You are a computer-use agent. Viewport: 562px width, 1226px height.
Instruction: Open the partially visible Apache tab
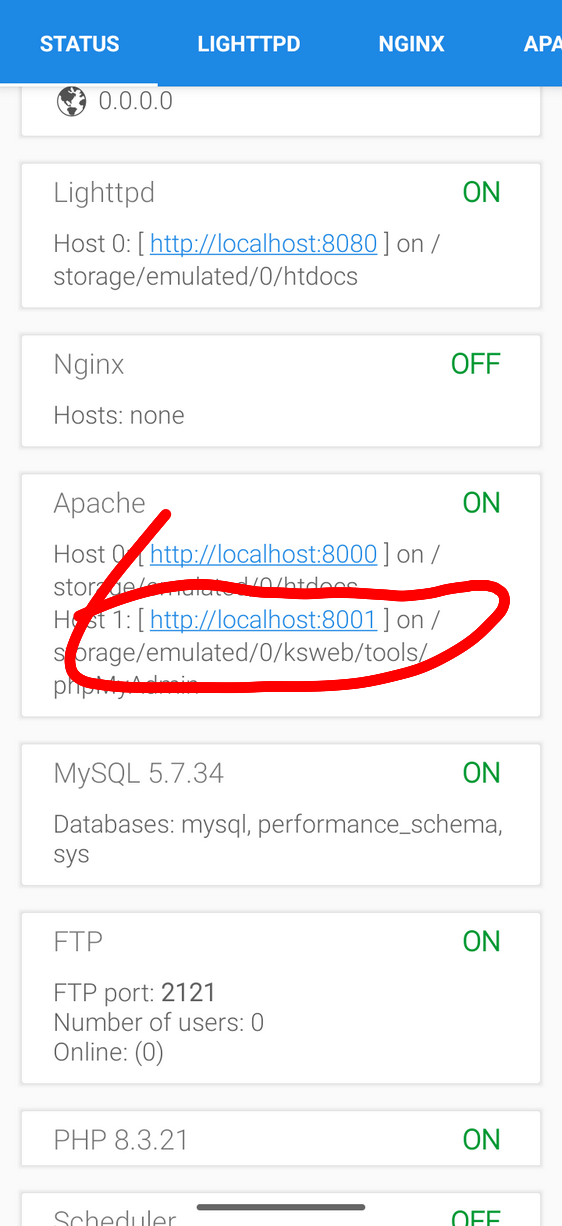542,44
